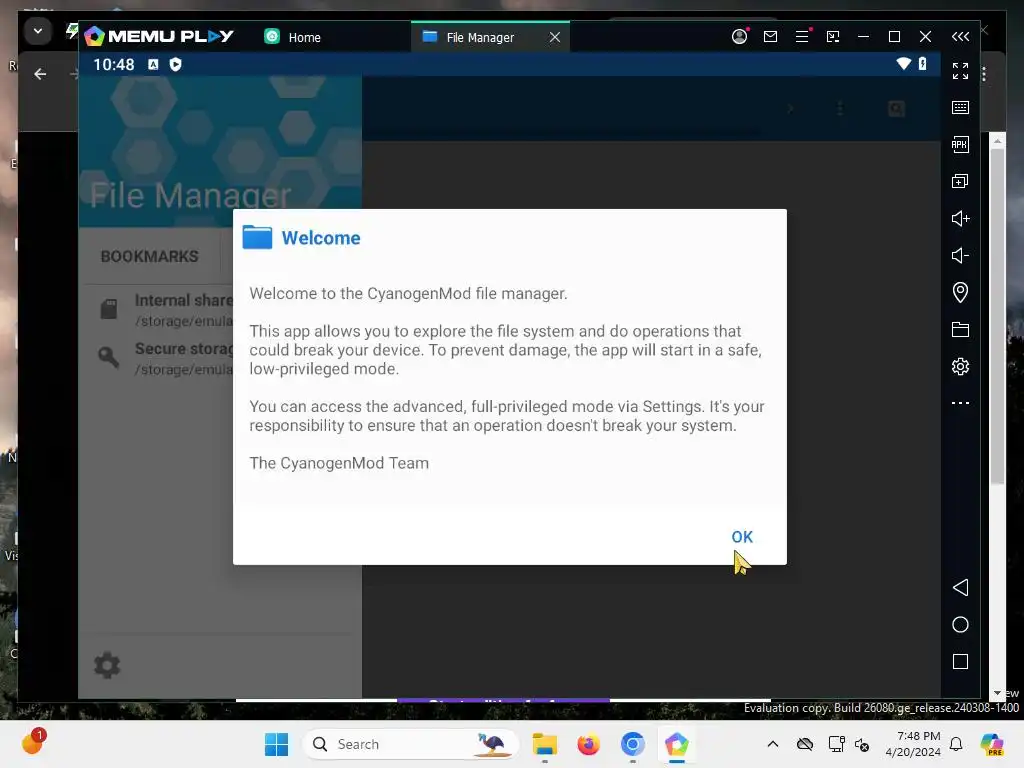Click the scrollbar of the background window

point(997,316)
